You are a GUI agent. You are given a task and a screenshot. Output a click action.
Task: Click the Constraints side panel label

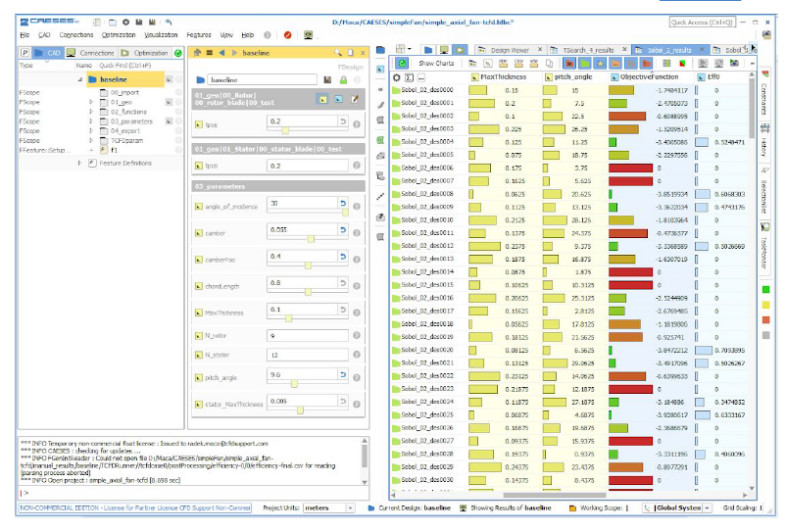764,99
